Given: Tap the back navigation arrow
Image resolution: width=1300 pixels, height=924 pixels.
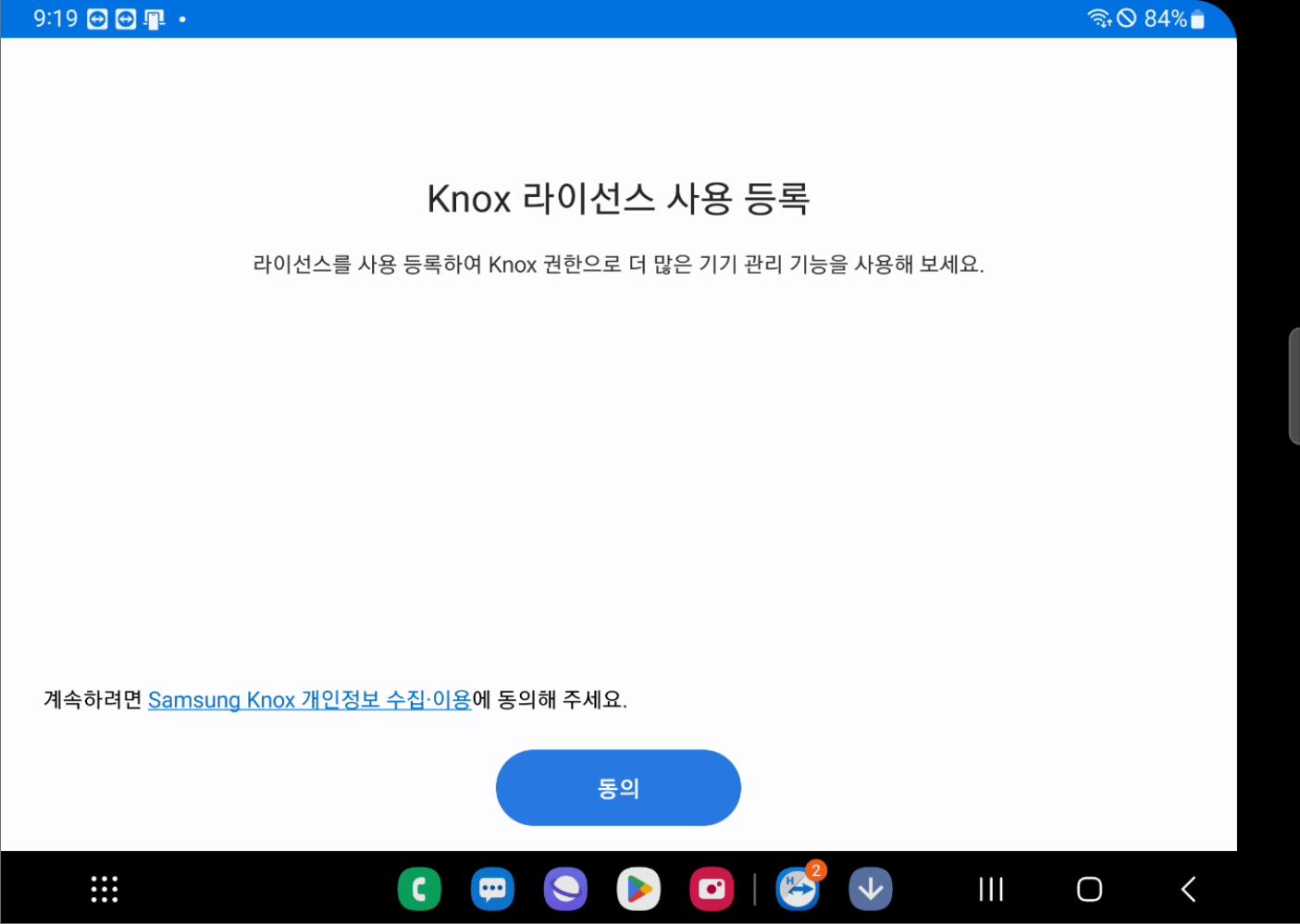Looking at the screenshot, I should point(1189,890).
